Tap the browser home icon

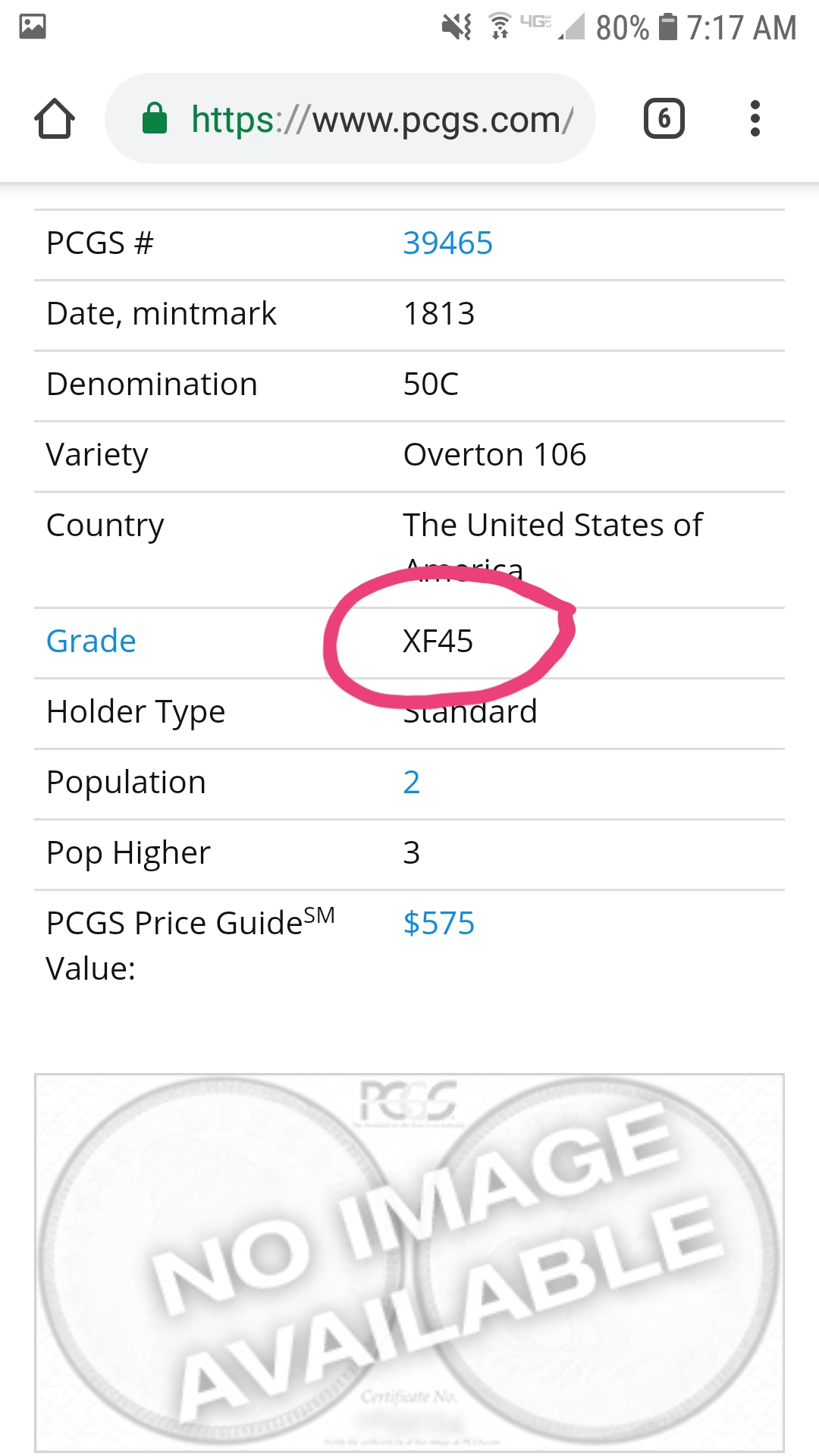point(55,119)
